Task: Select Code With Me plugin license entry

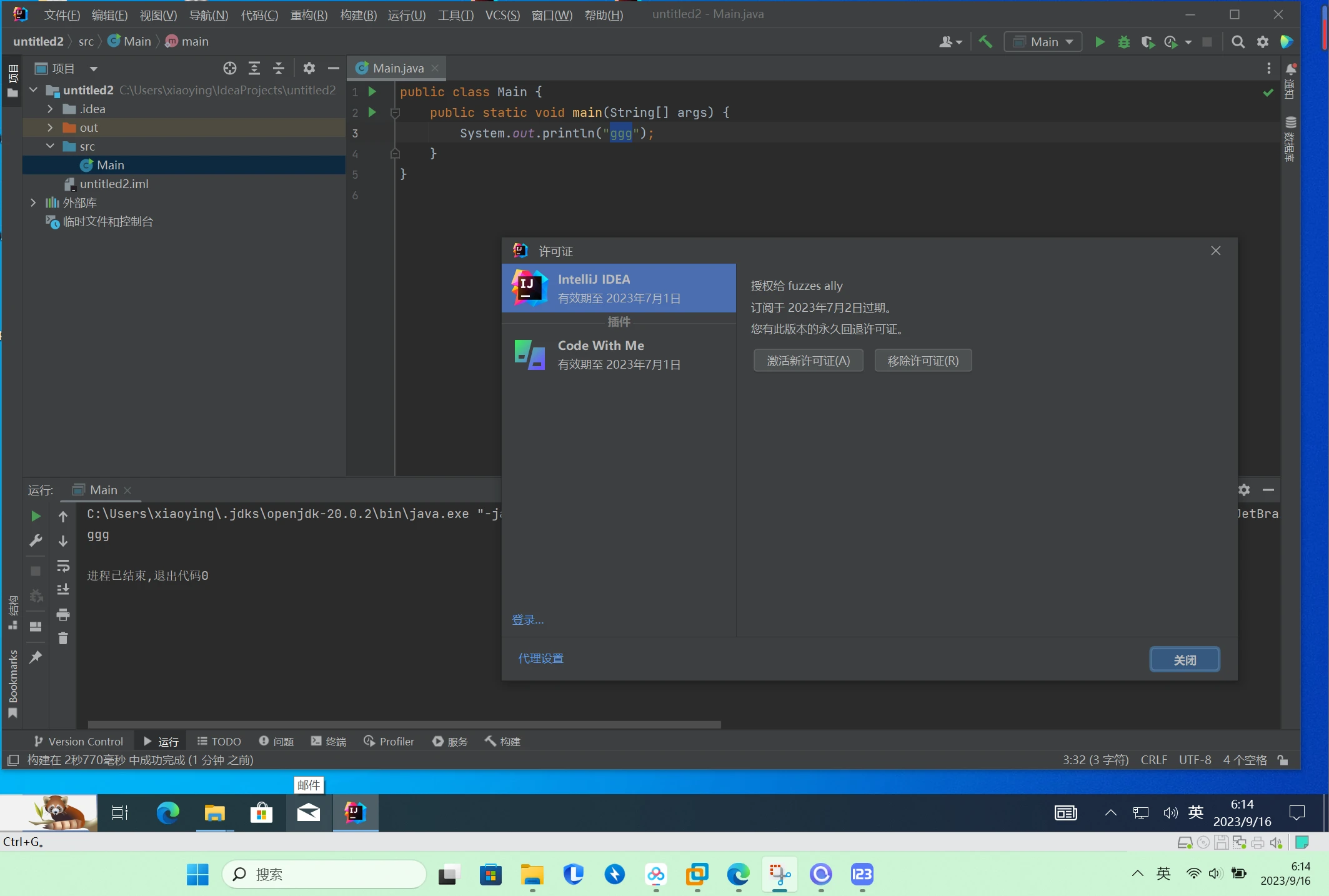Action: tap(619, 354)
